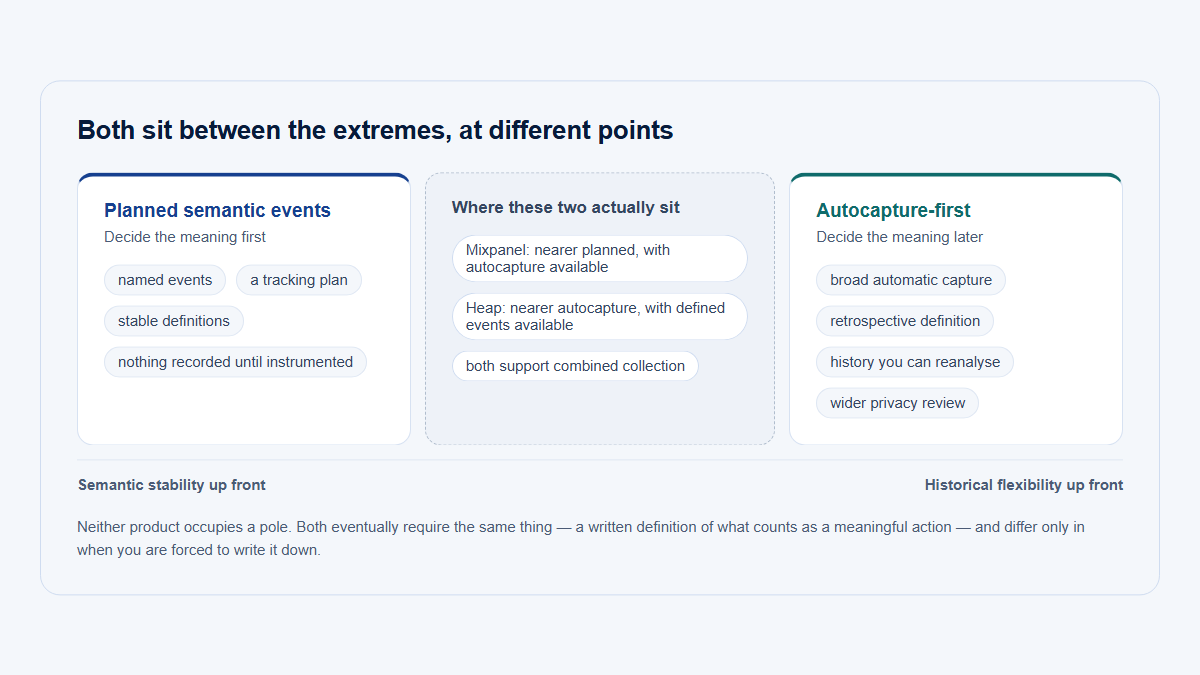Click 'both support combined collection' chip
Viewport: 1200px width, 675px height.
click(x=575, y=366)
